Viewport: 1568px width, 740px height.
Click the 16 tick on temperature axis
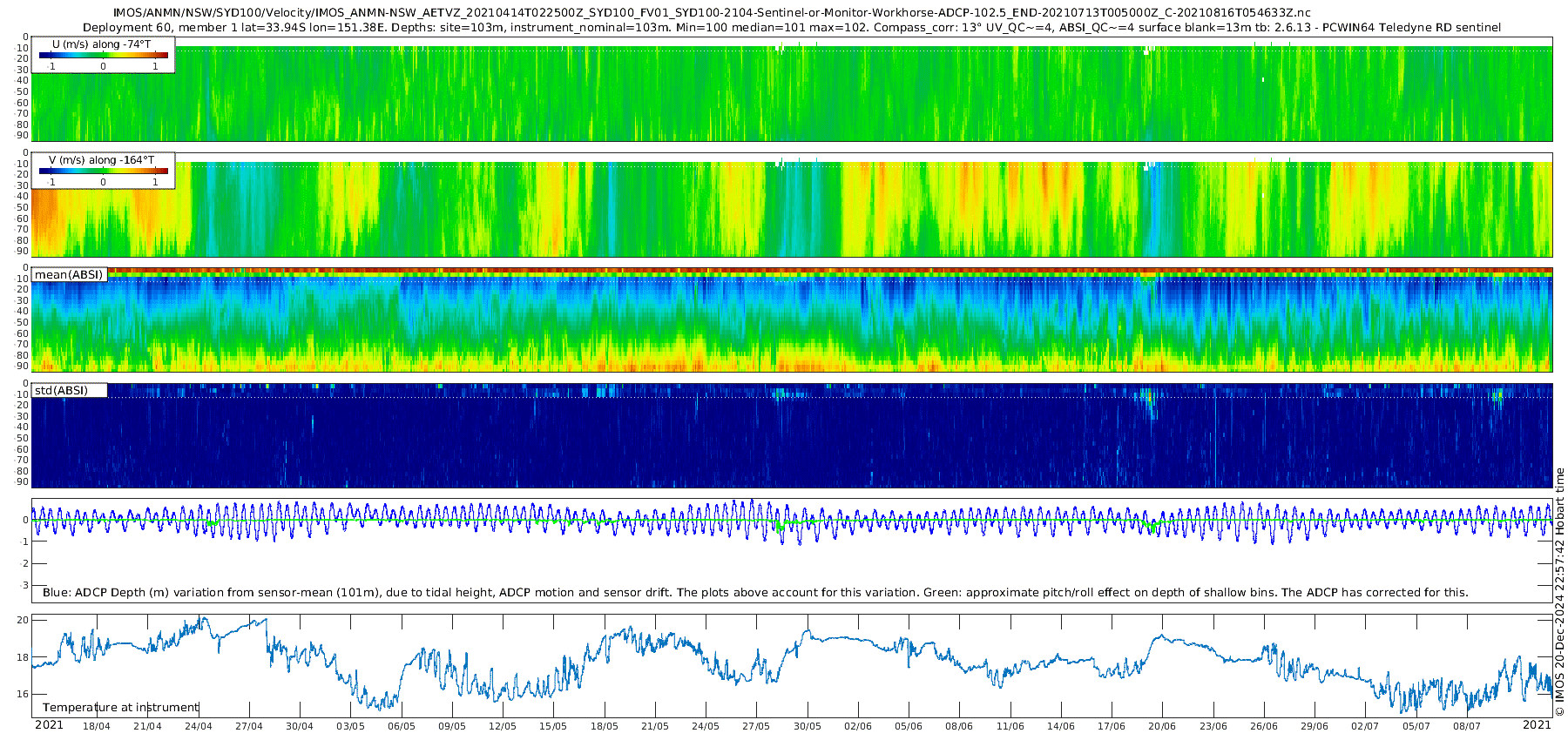[x=23, y=695]
